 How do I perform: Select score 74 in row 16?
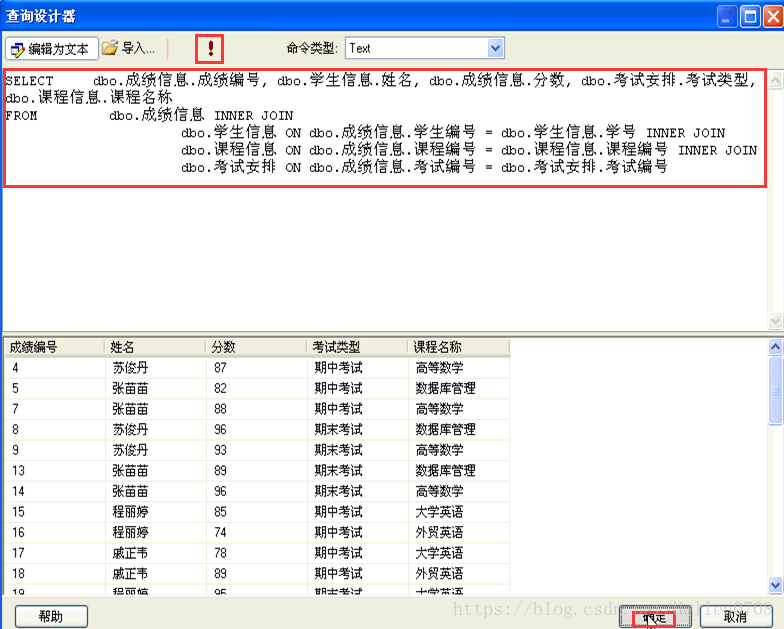click(x=256, y=532)
